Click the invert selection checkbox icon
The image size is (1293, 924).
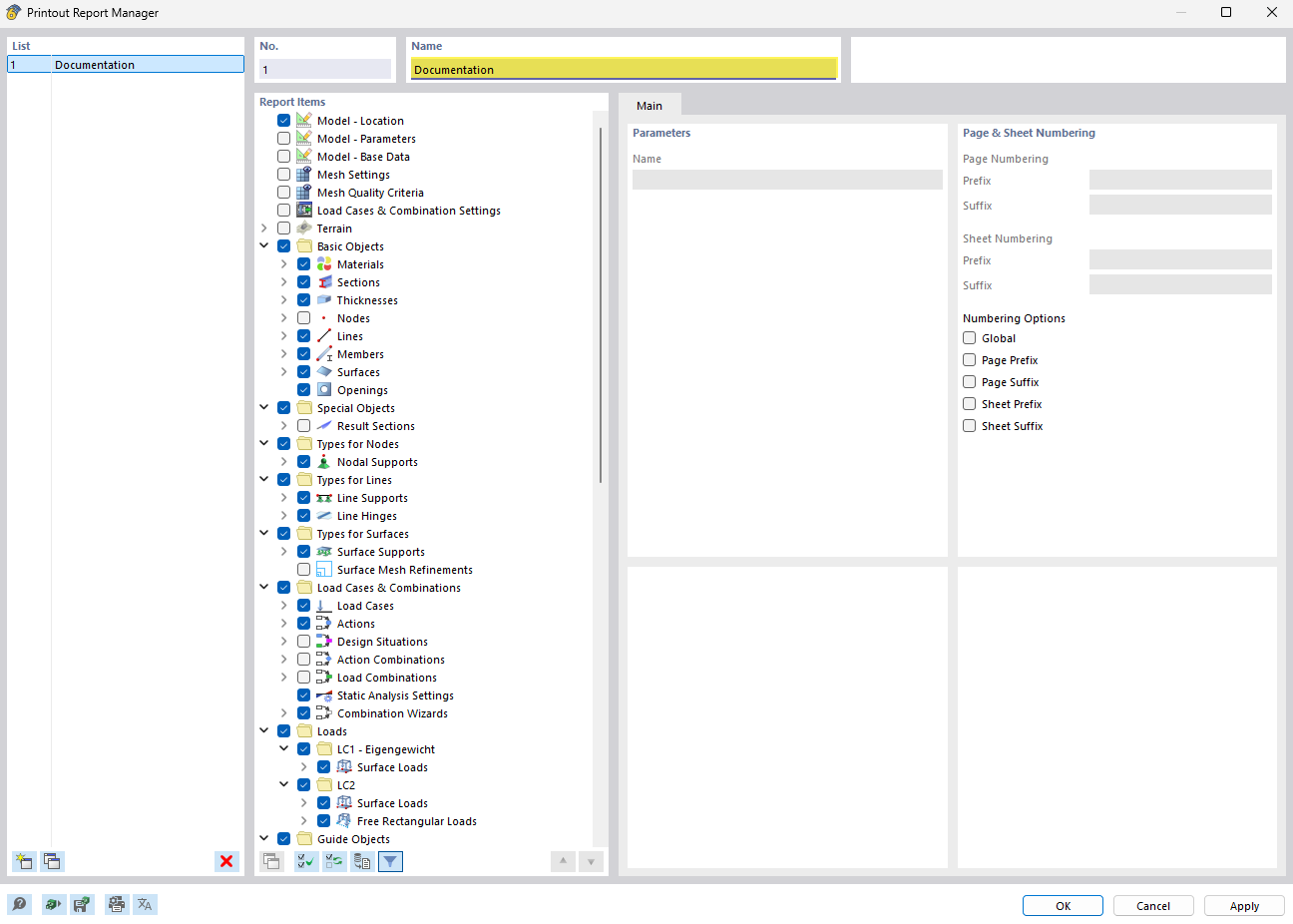(334, 861)
